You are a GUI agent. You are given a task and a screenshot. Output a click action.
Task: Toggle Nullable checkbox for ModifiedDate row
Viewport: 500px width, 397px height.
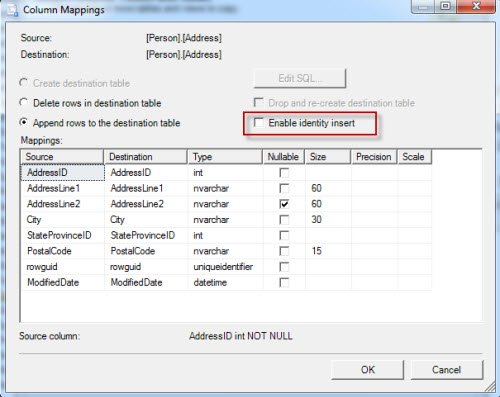(284, 282)
